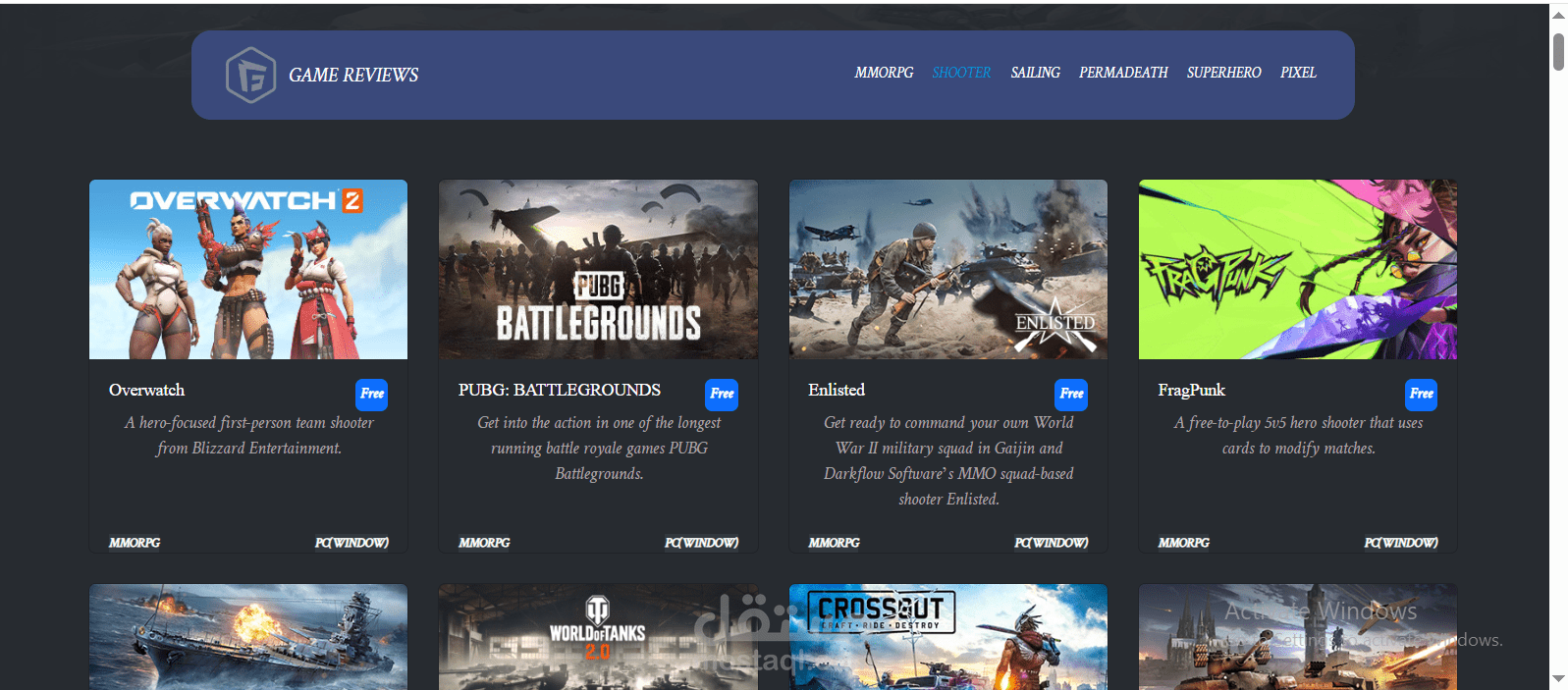Click the MMORPG tag on PUBG card
1568x690 pixels.
point(484,543)
